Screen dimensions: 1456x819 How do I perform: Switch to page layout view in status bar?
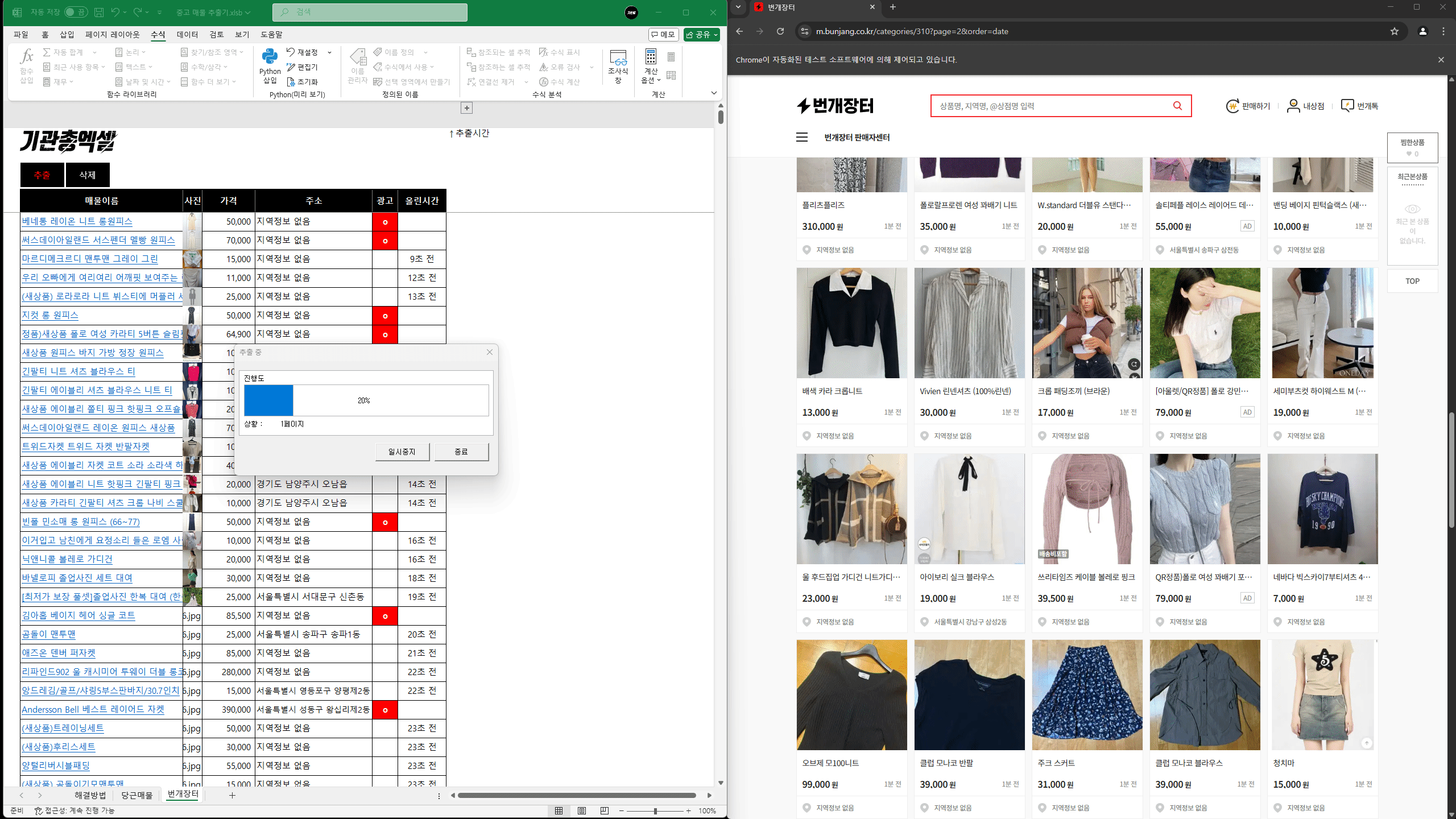pos(581,810)
